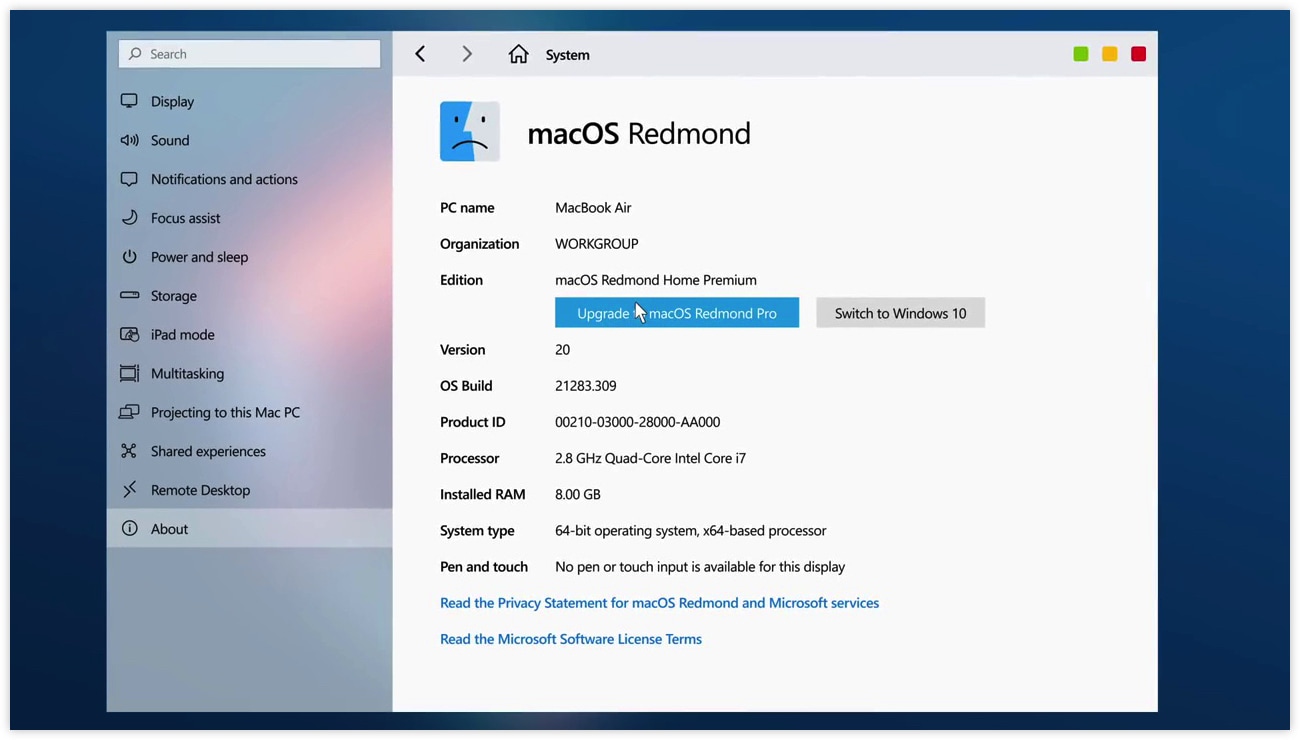Open Projecting to this Mac PC
The height and width of the screenshot is (740, 1300).
[x=249, y=412]
